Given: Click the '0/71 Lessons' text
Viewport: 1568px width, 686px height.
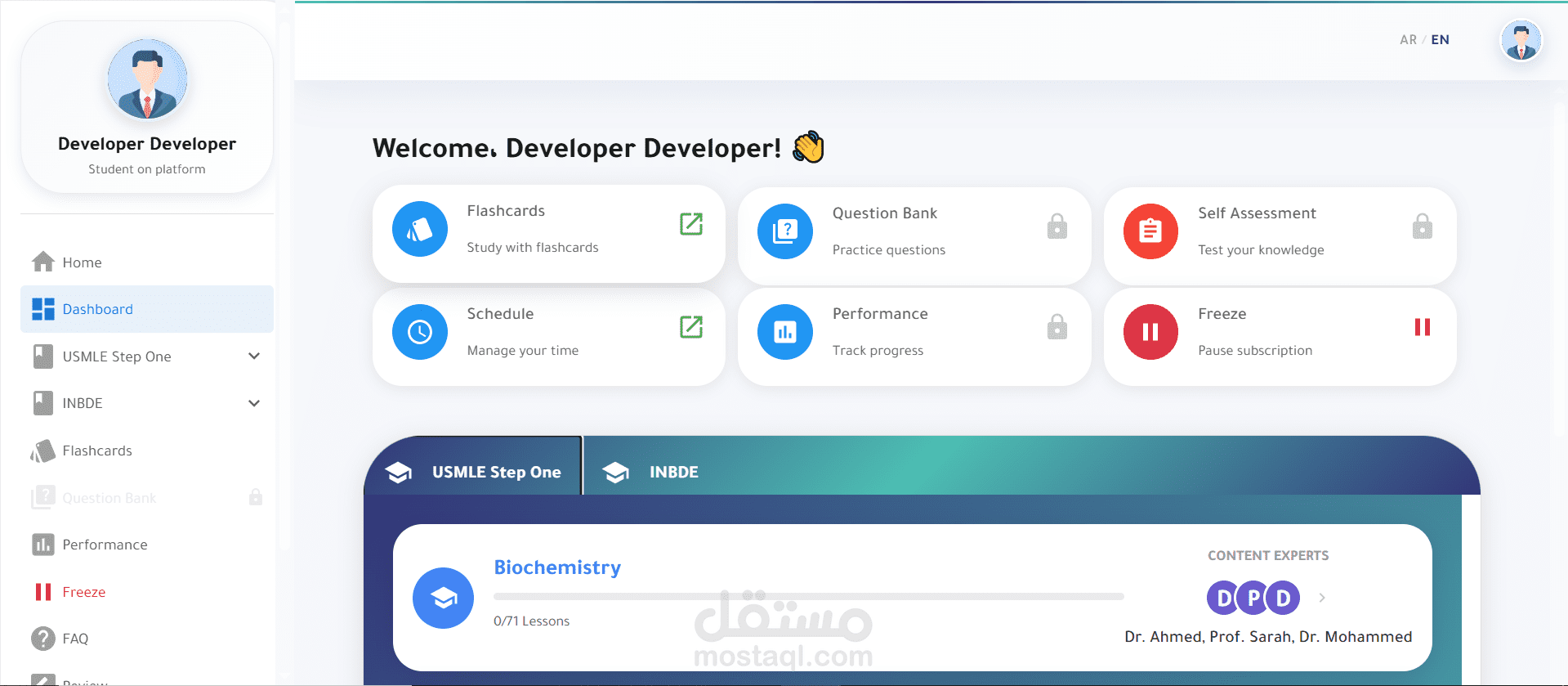Looking at the screenshot, I should 532,621.
